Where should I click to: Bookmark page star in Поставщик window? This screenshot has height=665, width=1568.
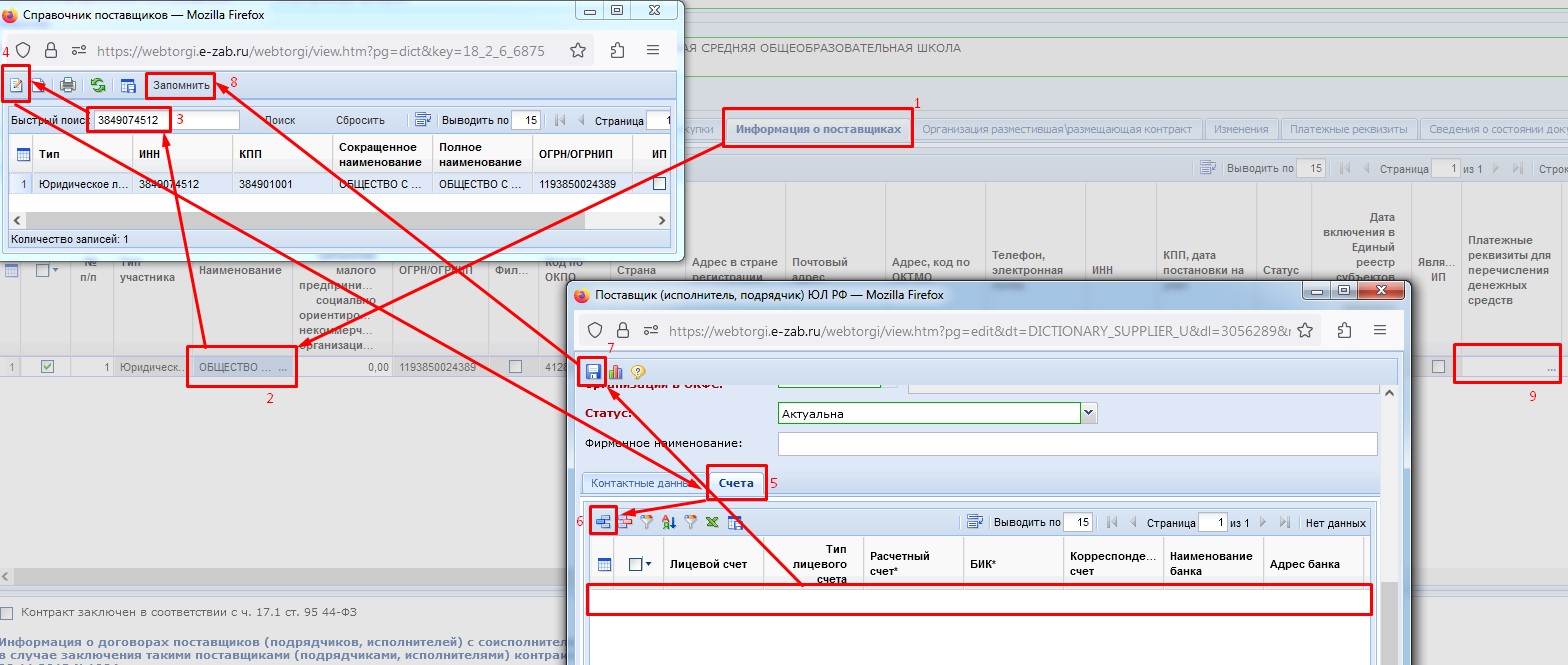pos(1307,330)
